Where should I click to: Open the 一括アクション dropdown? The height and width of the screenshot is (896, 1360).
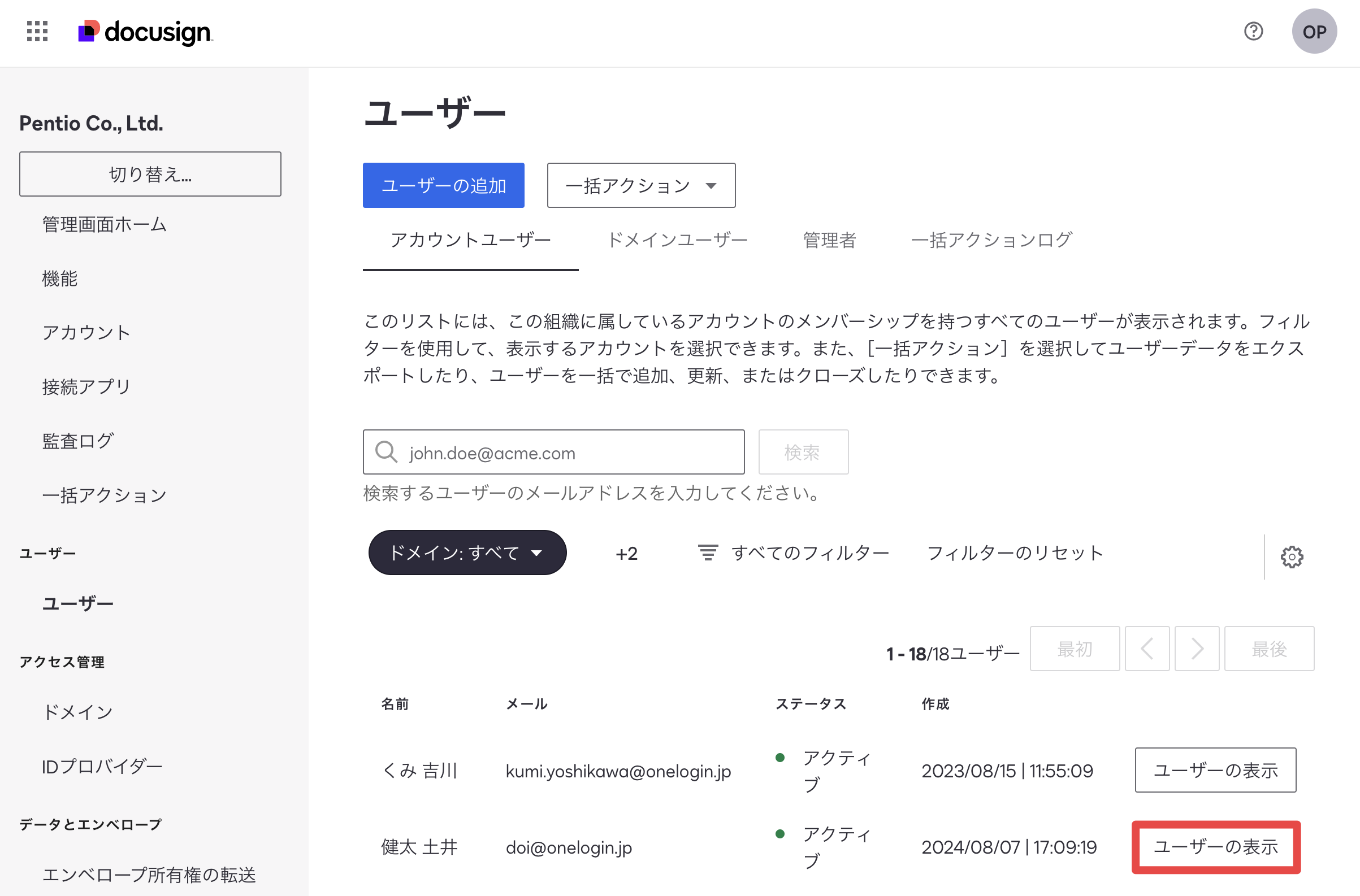(x=641, y=185)
